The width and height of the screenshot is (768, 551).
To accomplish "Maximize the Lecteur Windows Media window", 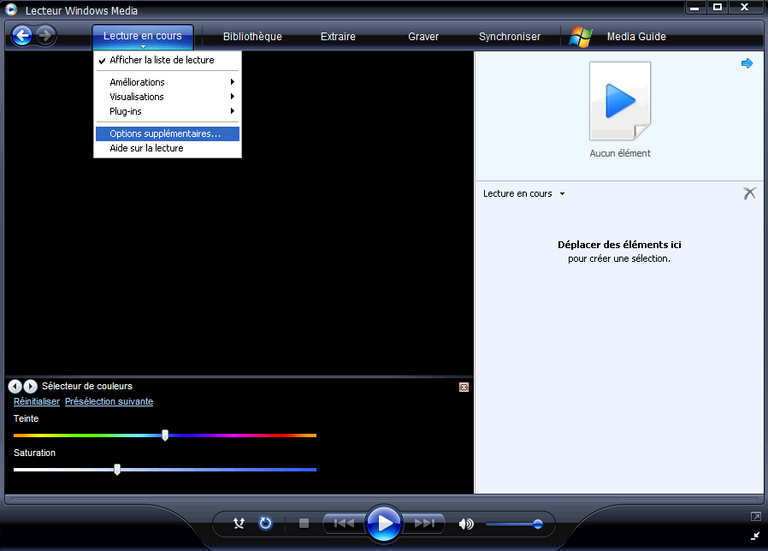I will point(717,7).
